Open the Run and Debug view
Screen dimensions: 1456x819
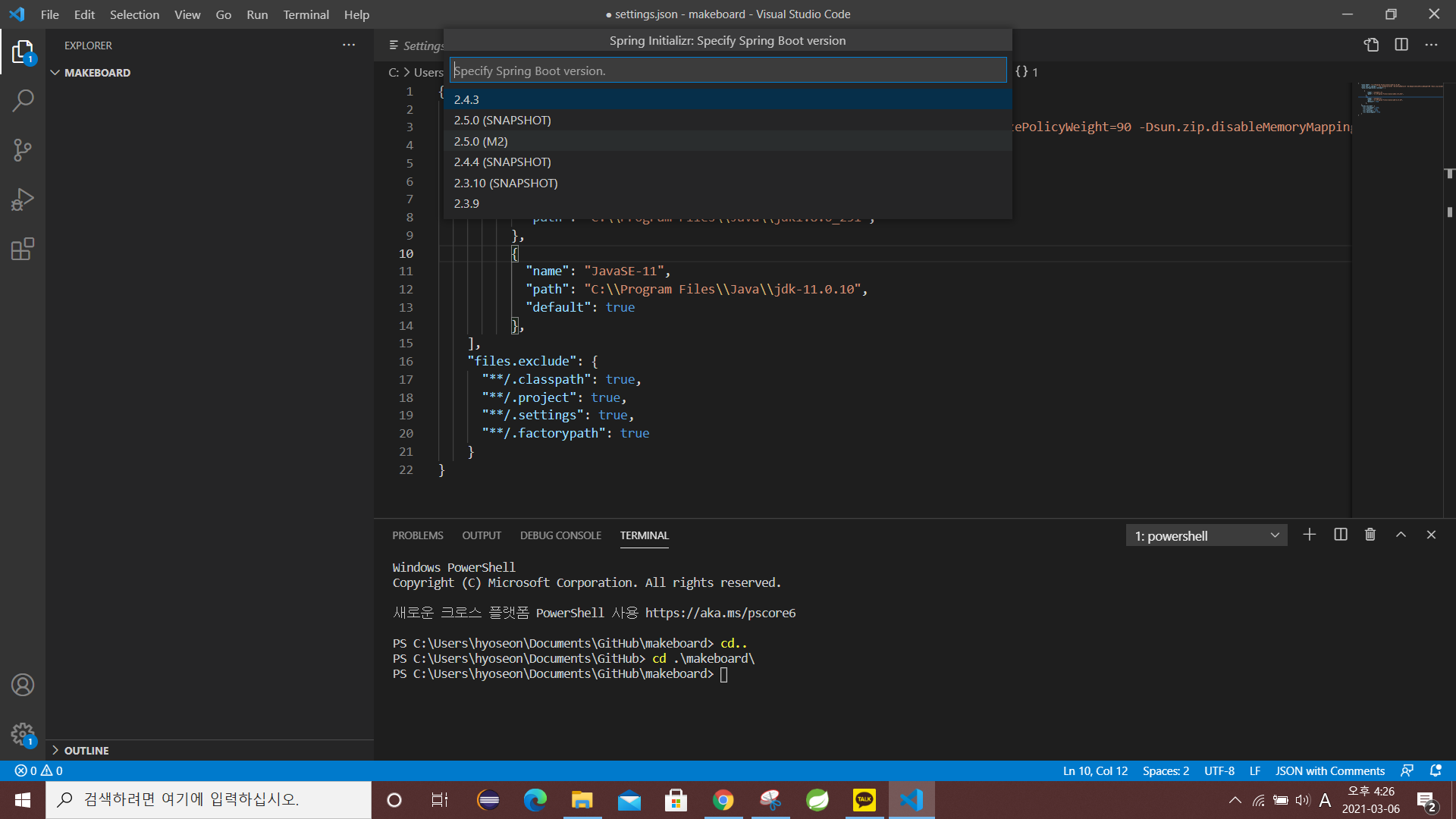(23, 199)
